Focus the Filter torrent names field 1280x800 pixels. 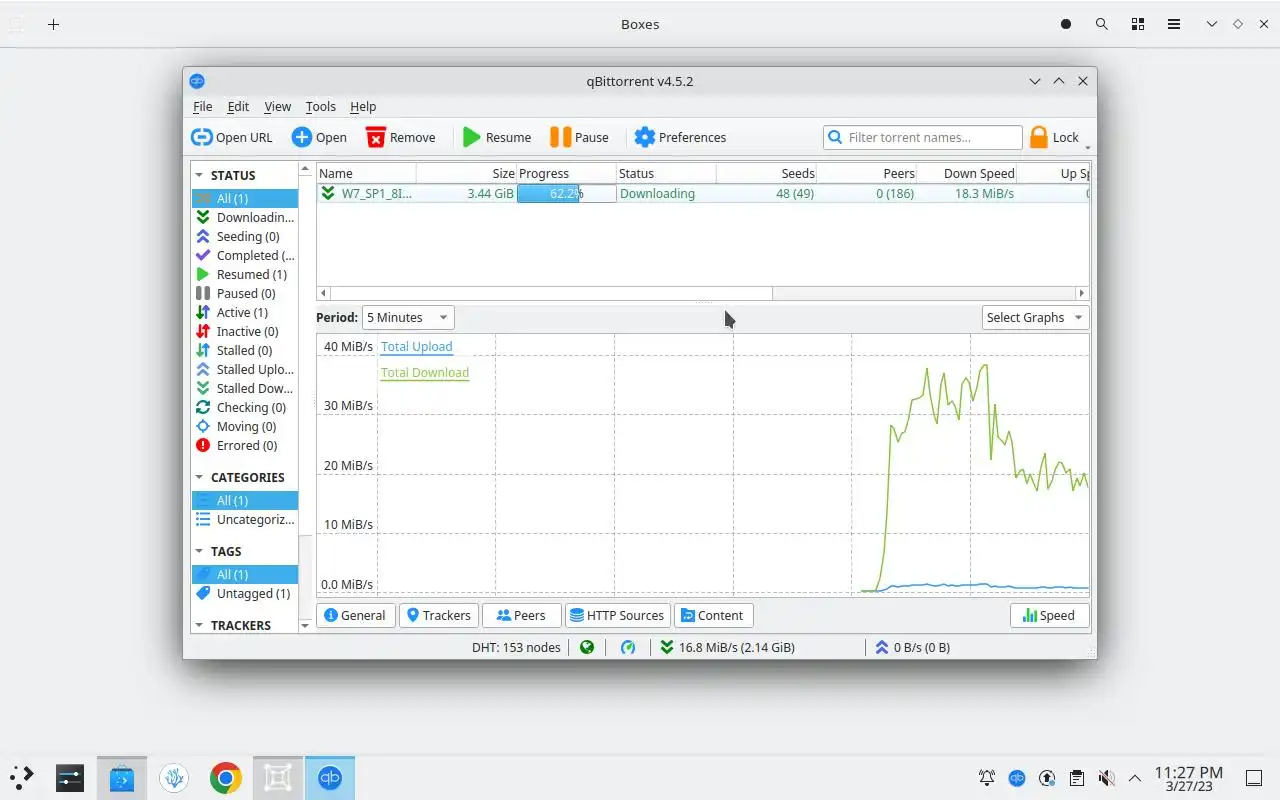pos(923,137)
